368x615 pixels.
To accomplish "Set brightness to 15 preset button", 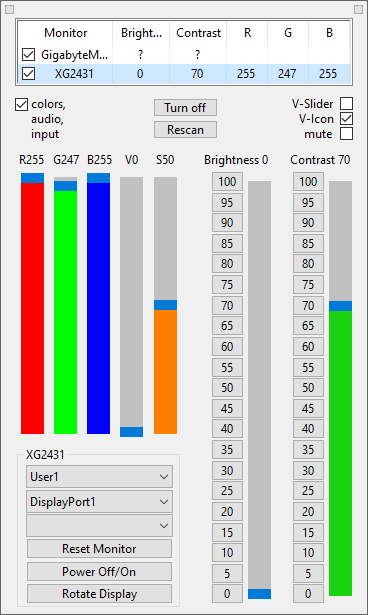I will pos(227,532).
